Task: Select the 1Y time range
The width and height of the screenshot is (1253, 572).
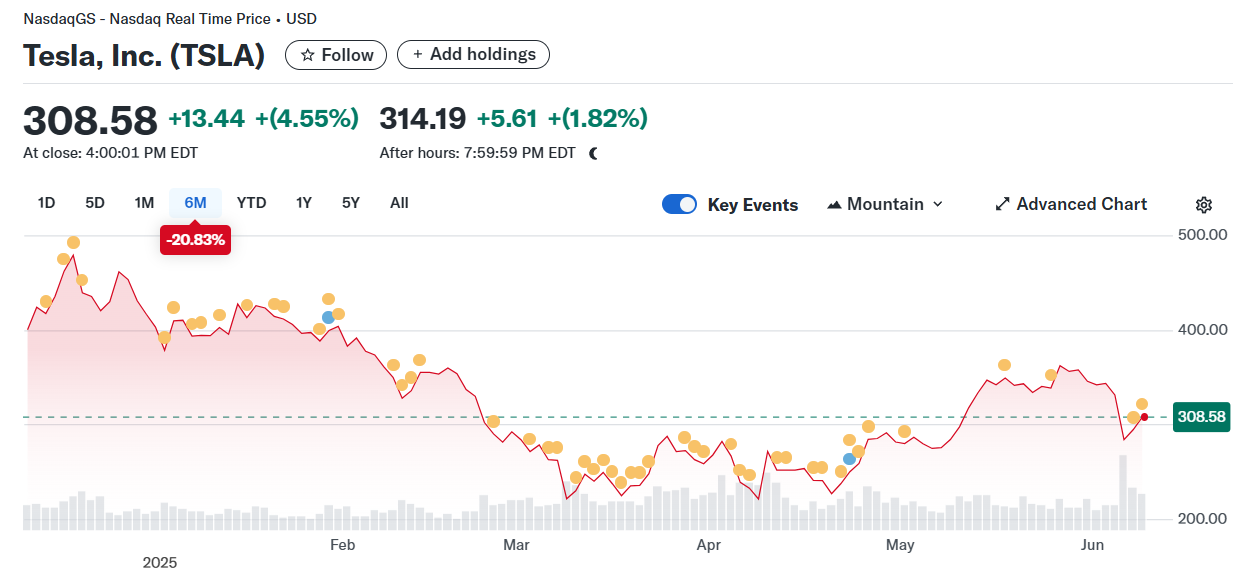Action: pos(304,203)
